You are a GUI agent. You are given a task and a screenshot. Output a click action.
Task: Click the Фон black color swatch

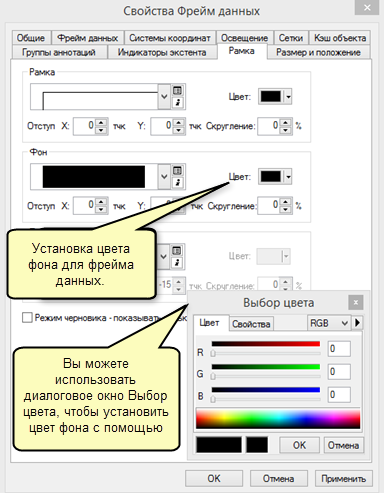coord(271,177)
